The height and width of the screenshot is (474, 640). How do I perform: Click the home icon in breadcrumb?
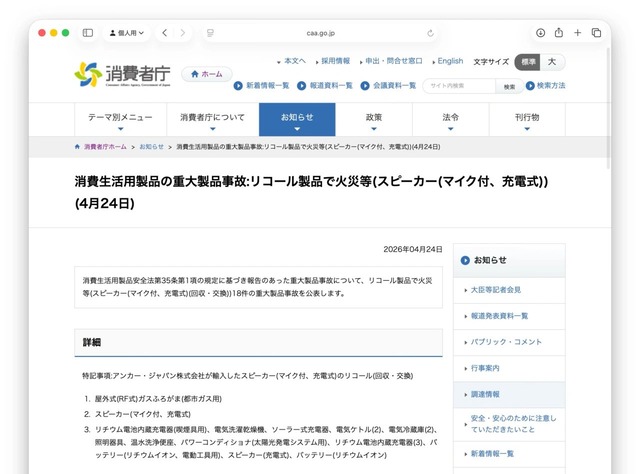point(77,147)
